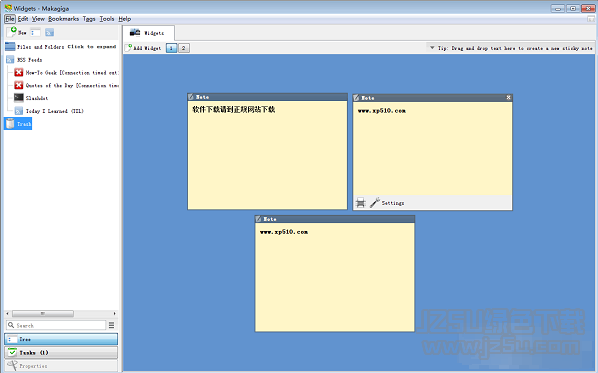598x373 pixels.
Task: Click the tree view icon beside New
Action: [x=35, y=33]
